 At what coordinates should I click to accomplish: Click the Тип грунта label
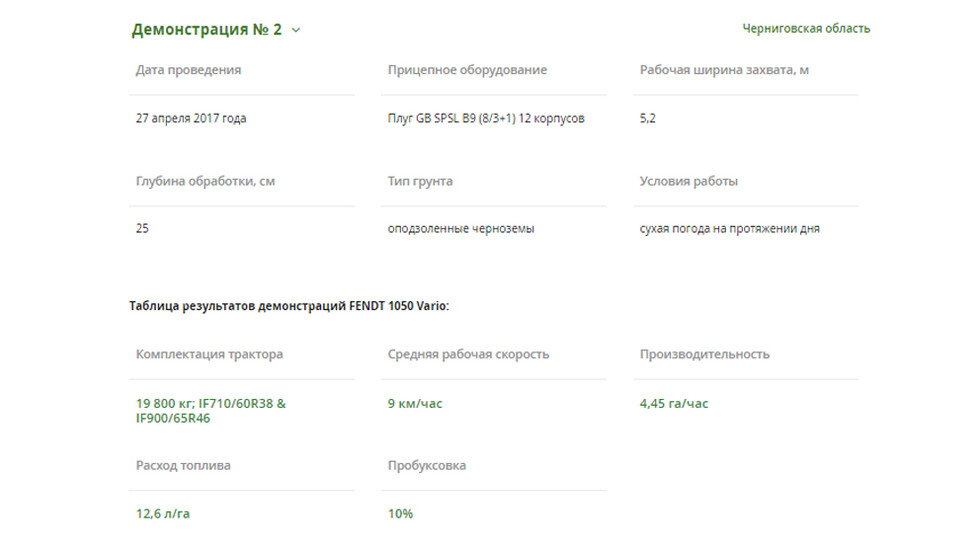pyautogui.click(x=420, y=181)
